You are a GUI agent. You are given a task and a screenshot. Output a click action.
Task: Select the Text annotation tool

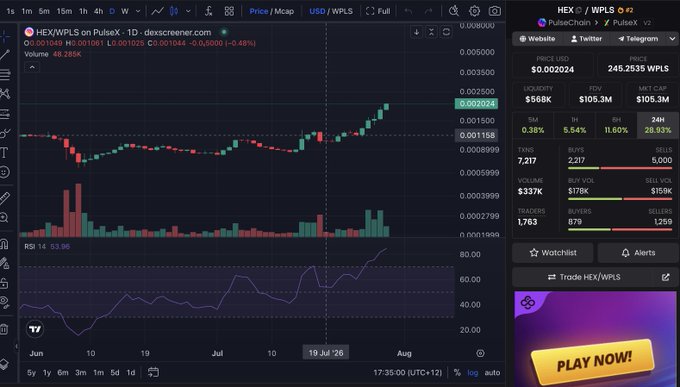pos(4,153)
